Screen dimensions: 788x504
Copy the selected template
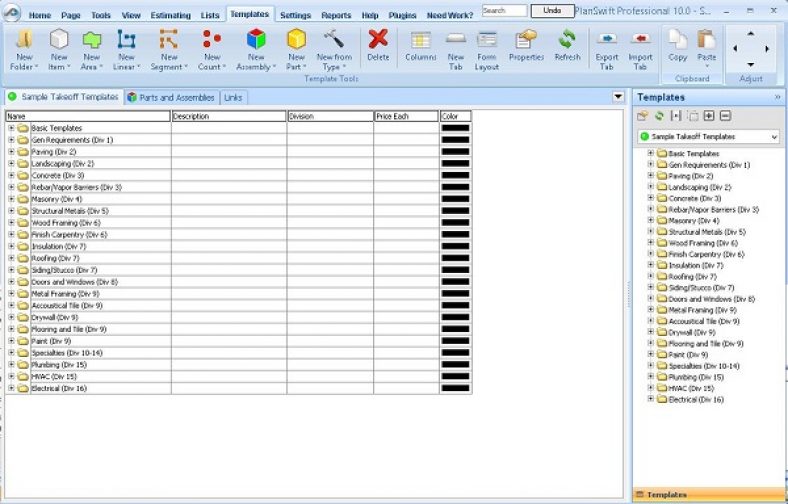pos(677,45)
